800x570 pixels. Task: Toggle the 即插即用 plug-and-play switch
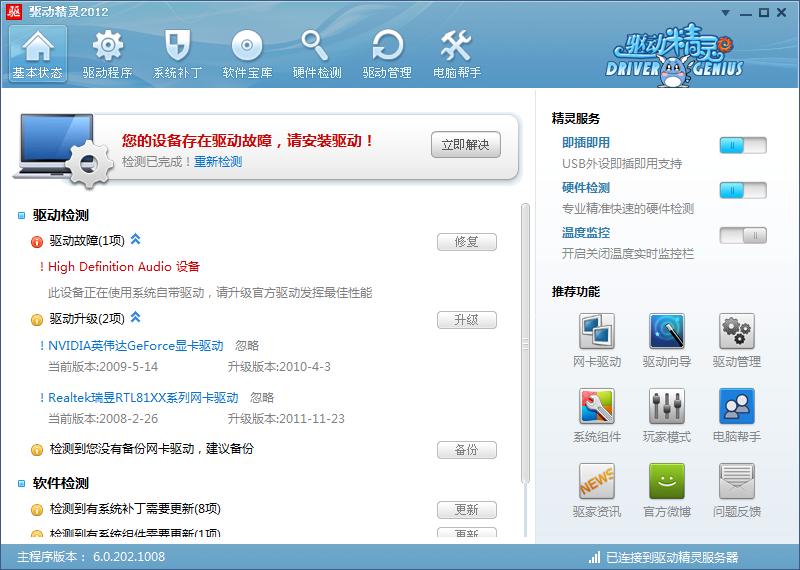pyautogui.click(x=742, y=146)
